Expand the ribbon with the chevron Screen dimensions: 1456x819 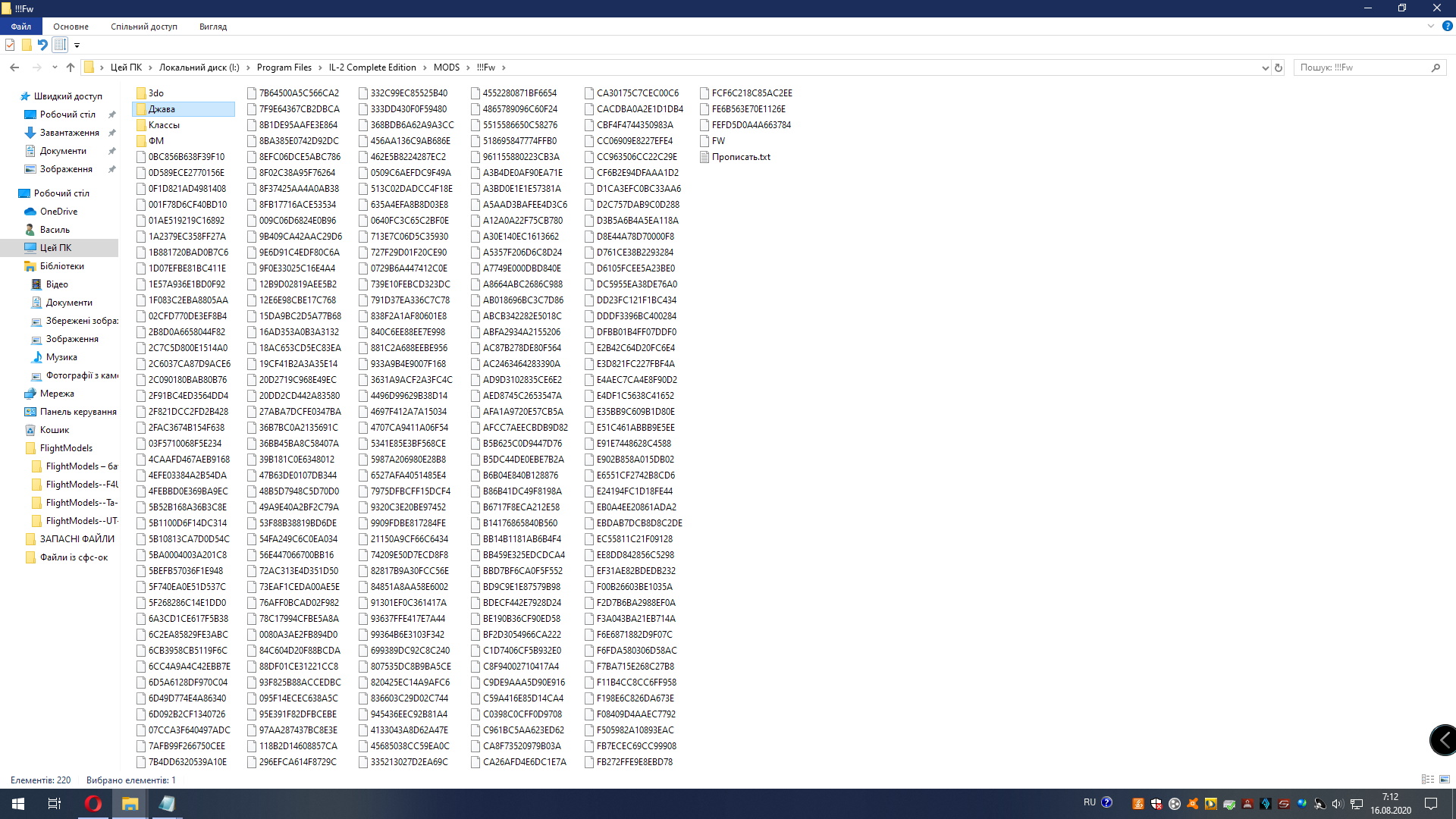pos(1431,26)
